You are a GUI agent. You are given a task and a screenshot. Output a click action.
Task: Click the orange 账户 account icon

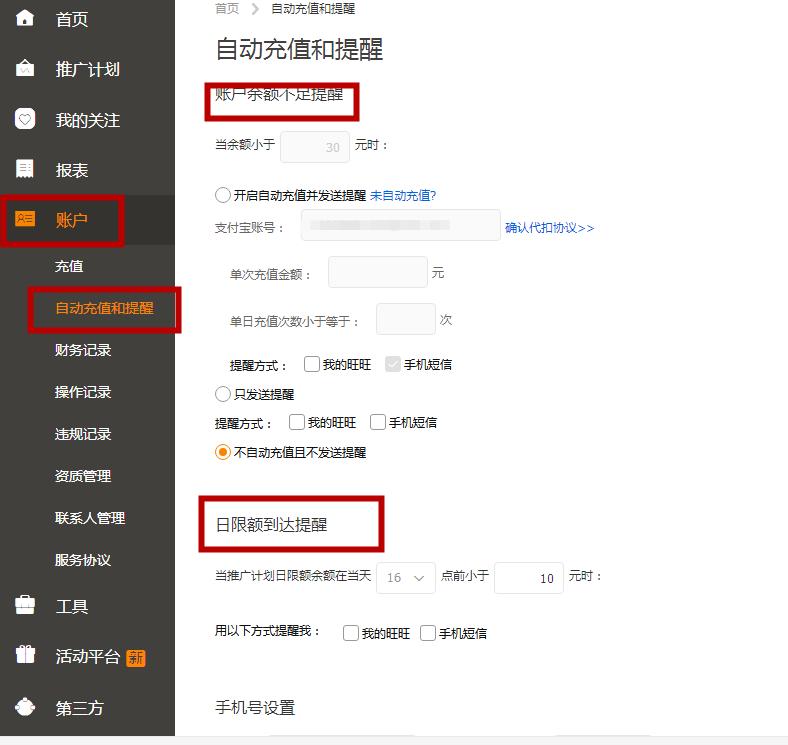pyautogui.click(x=25, y=219)
